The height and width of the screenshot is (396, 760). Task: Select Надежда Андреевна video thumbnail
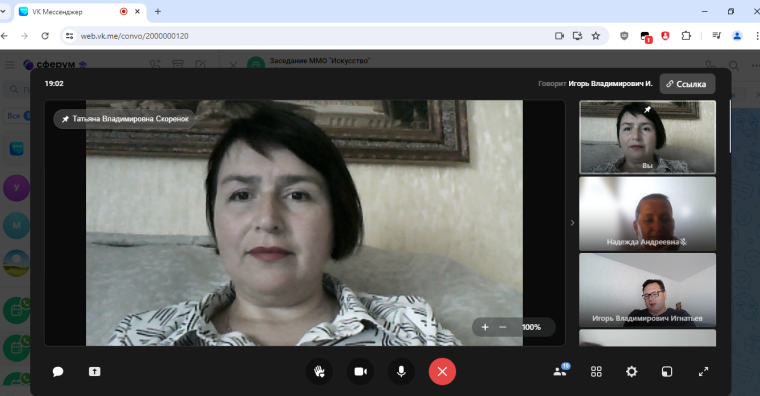[647, 214]
